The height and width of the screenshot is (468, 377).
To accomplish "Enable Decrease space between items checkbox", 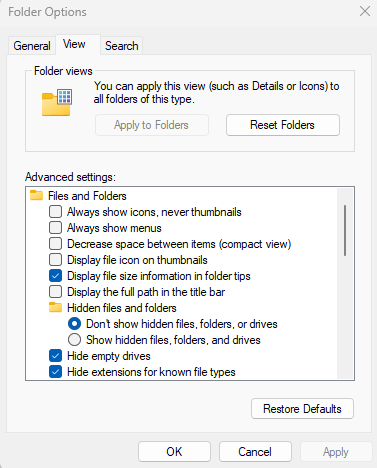I will coord(55,244).
